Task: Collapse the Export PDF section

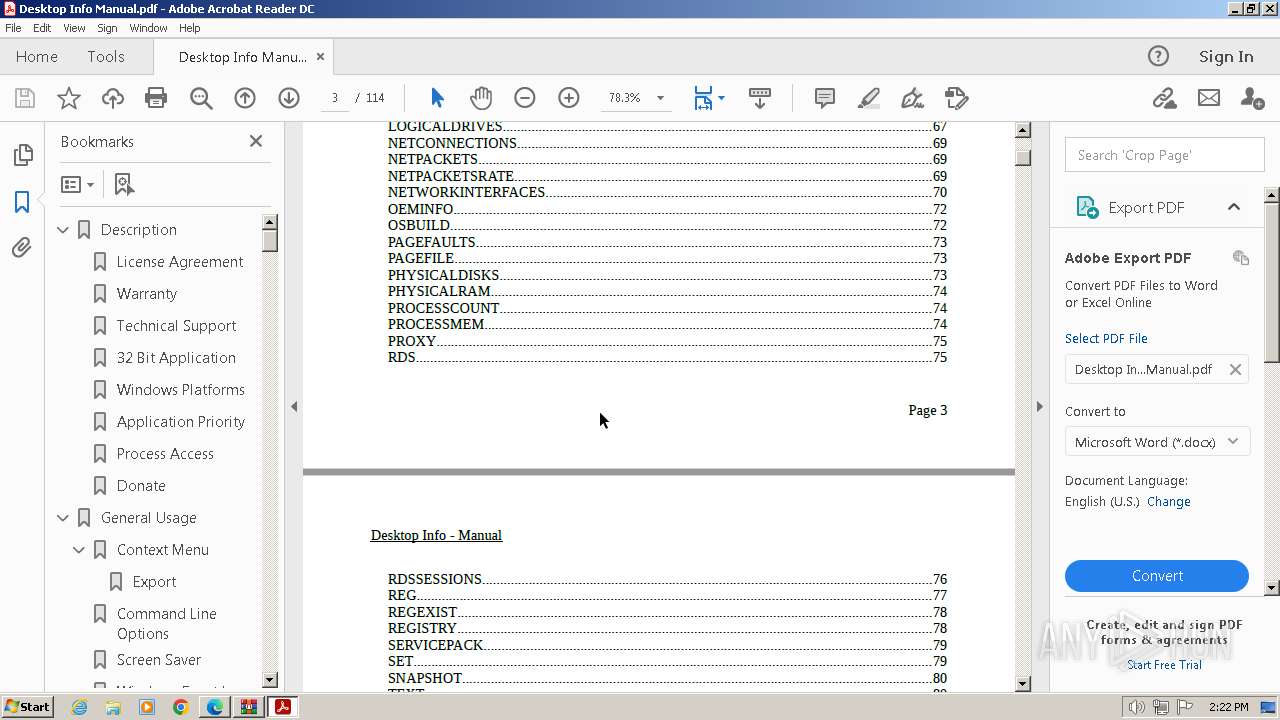Action: coord(1234,207)
